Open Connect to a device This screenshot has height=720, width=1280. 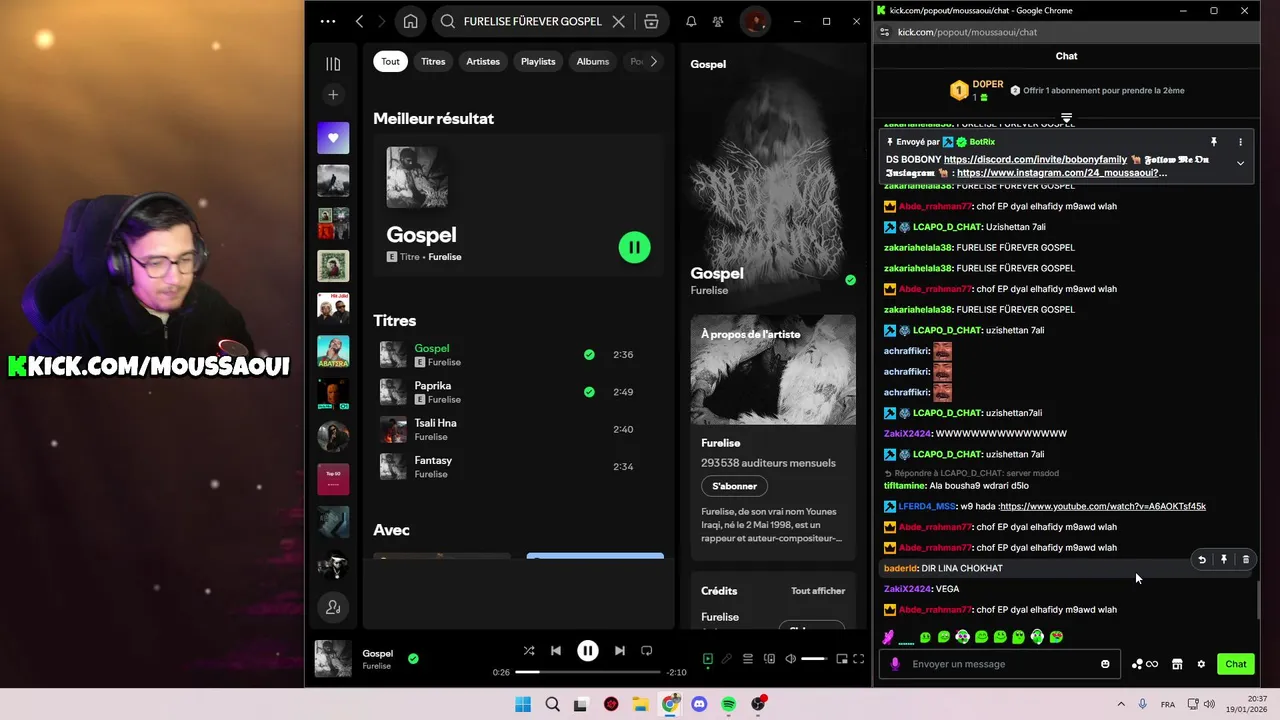[x=769, y=659]
